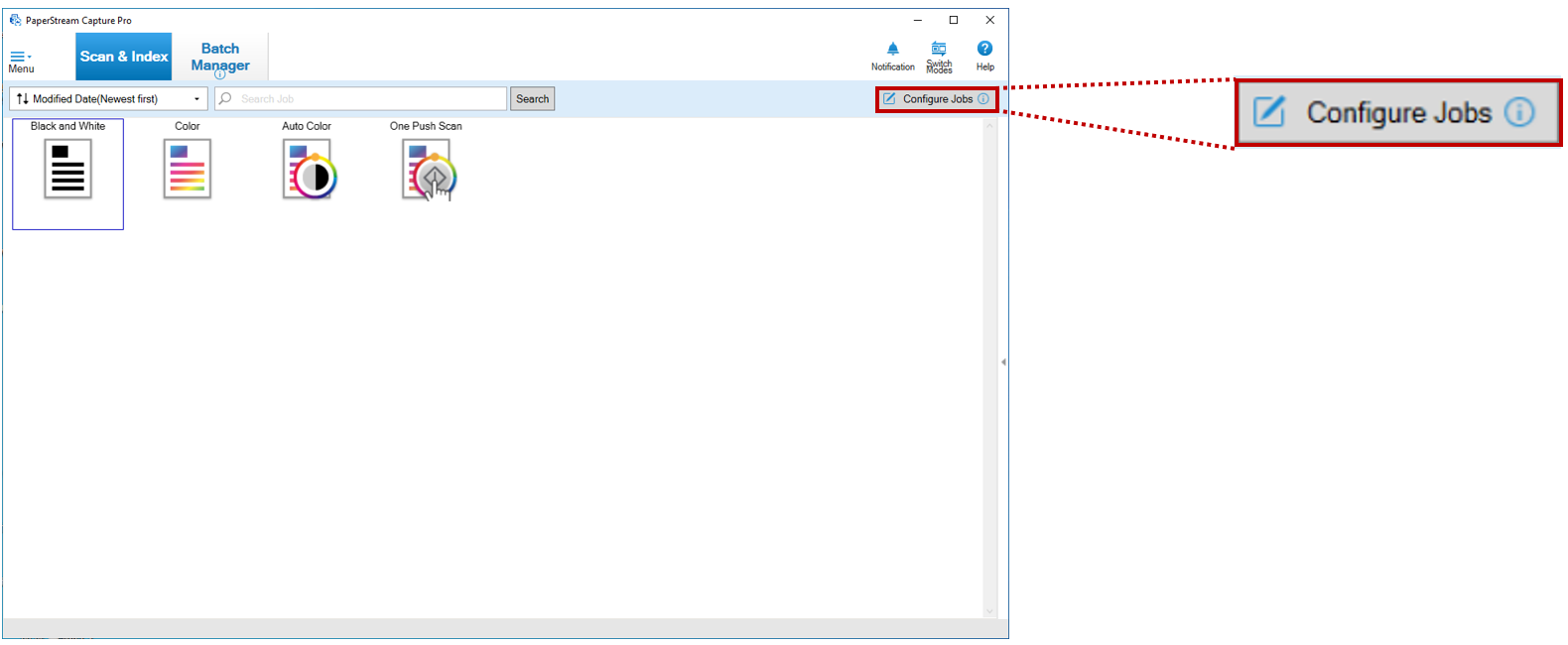Image resolution: width=1568 pixels, height=645 pixels.
Task: Select the Auto Color job icon
Action: [x=310, y=169]
